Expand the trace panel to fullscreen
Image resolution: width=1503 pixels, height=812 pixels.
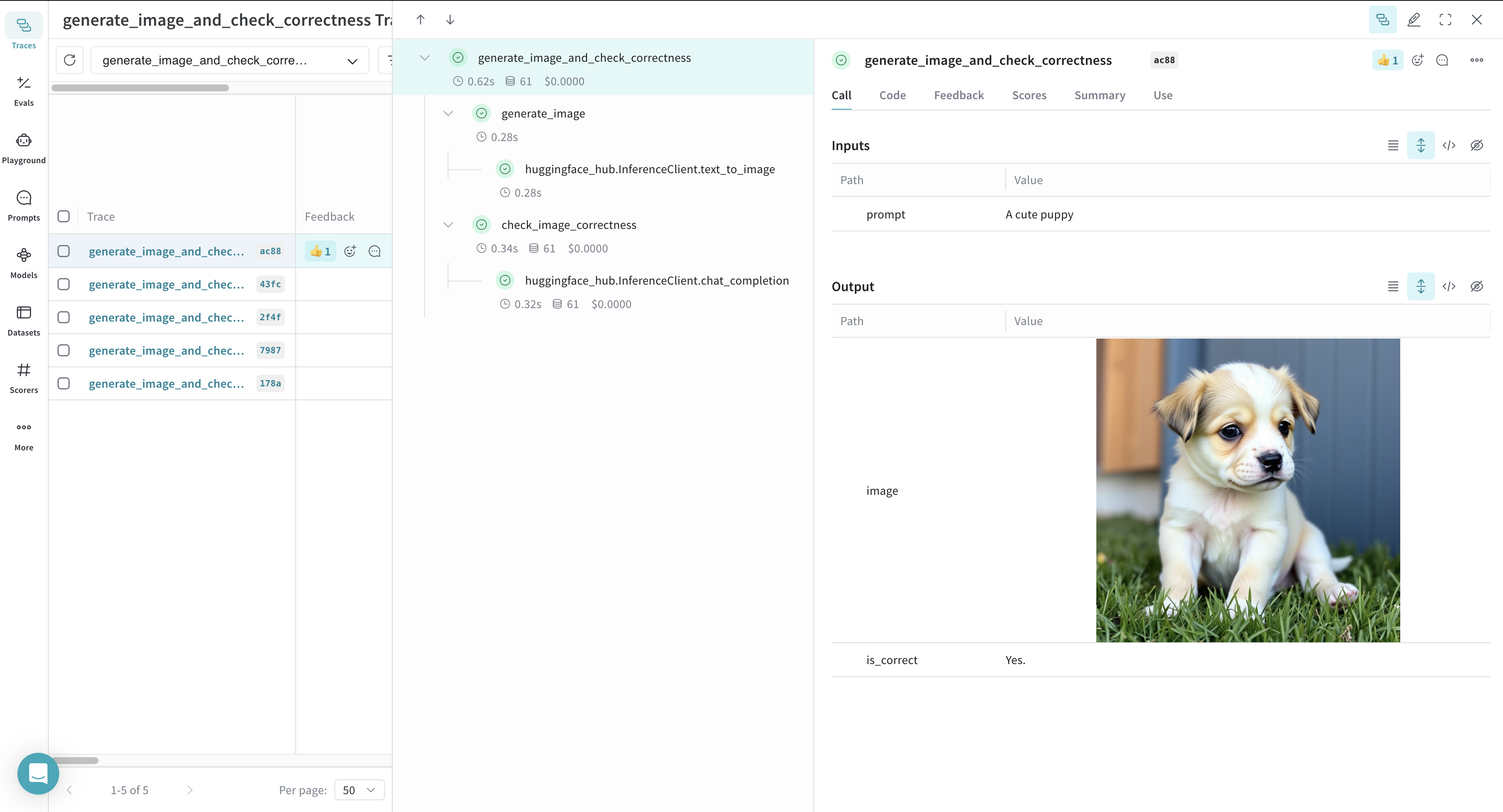click(1445, 19)
